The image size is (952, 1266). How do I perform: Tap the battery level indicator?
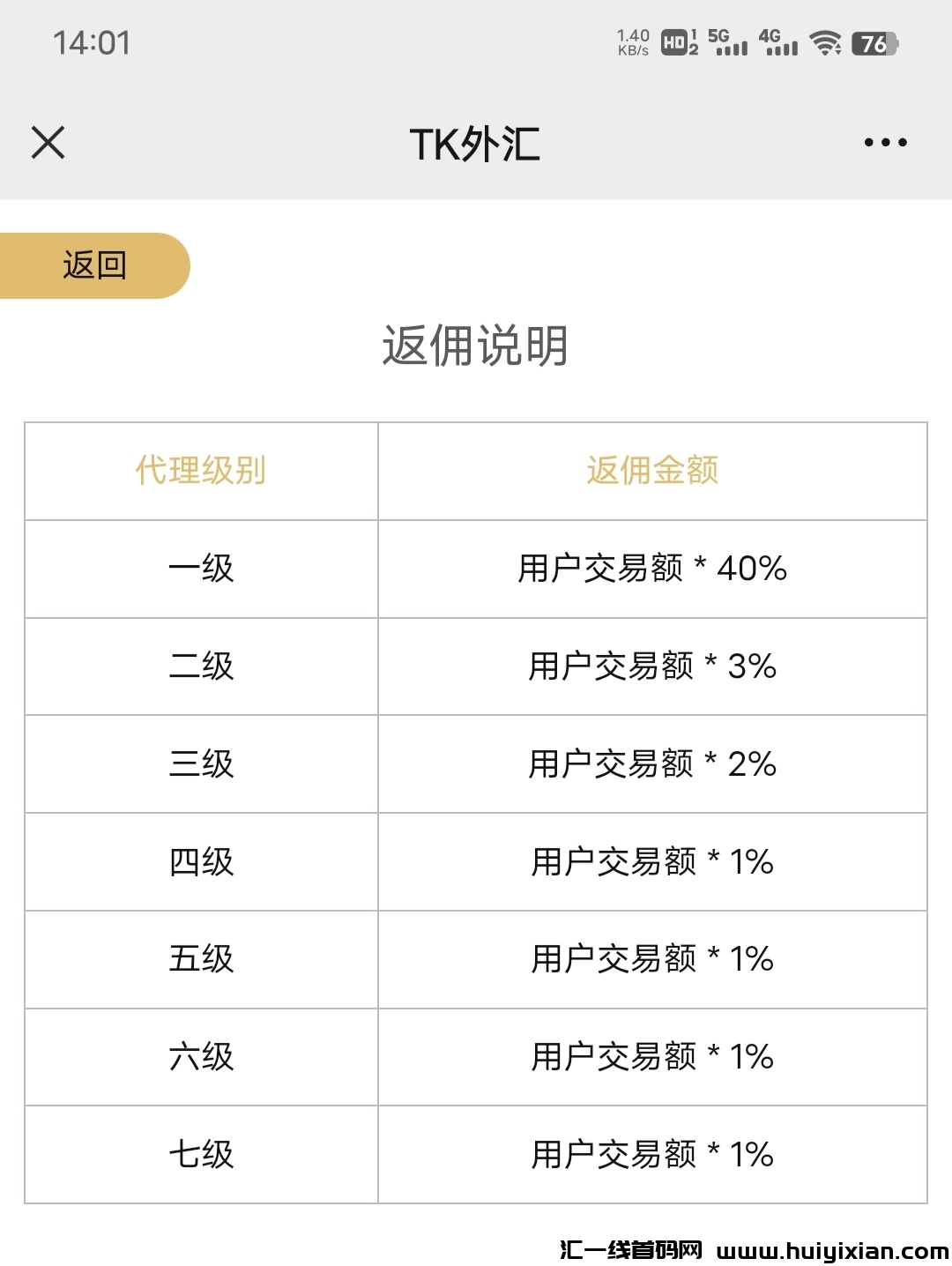(x=874, y=43)
